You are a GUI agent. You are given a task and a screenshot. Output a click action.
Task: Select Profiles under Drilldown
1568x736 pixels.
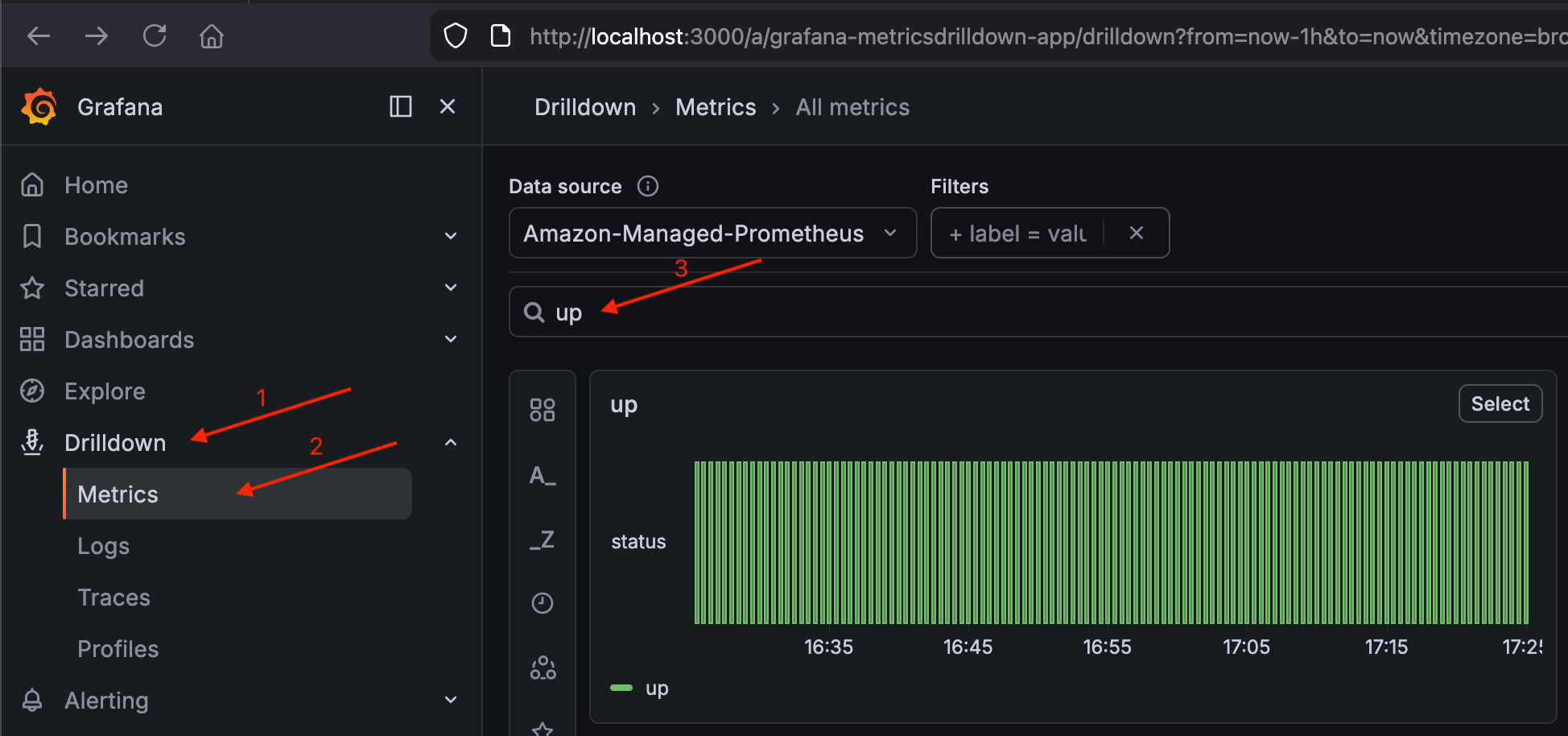(x=118, y=649)
